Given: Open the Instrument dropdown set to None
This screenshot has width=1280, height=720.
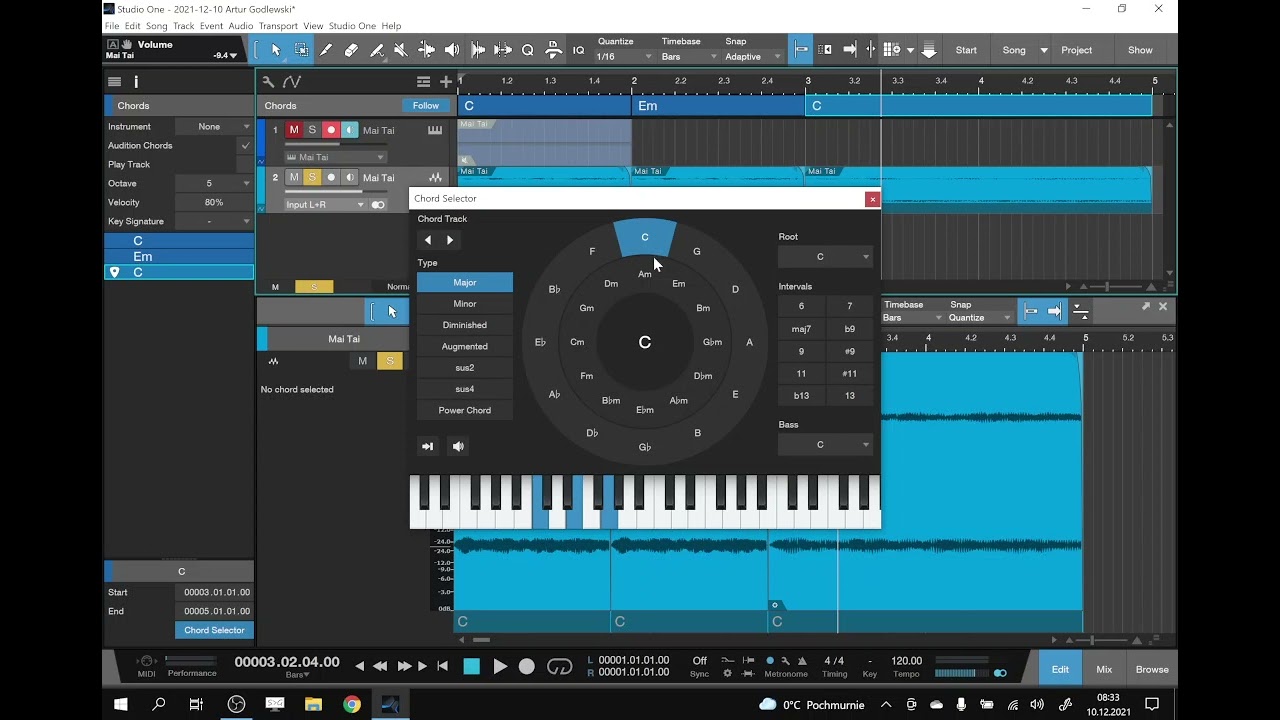Looking at the screenshot, I should click(214, 126).
